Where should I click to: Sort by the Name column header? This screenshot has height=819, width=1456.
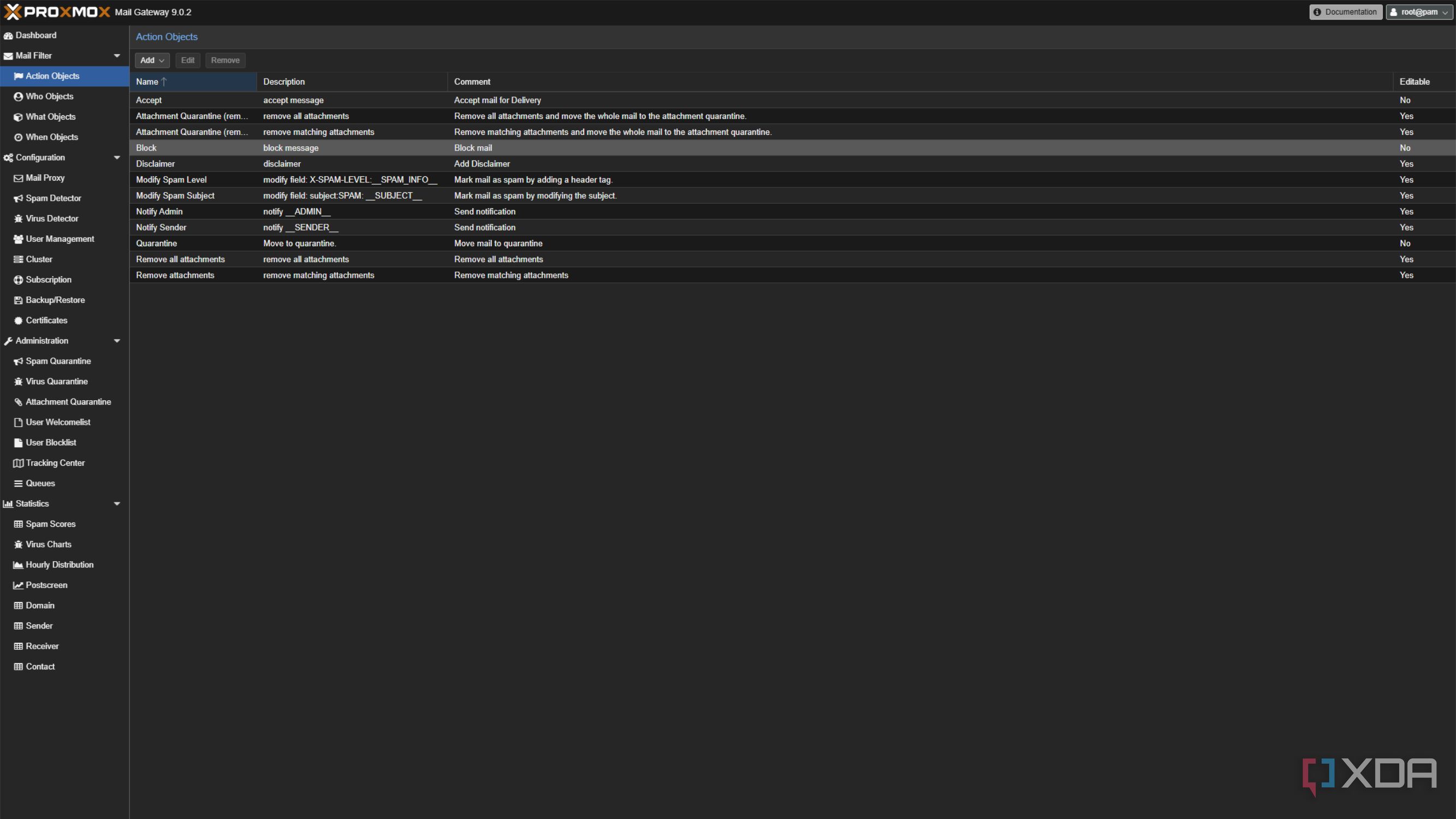[x=193, y=81]
